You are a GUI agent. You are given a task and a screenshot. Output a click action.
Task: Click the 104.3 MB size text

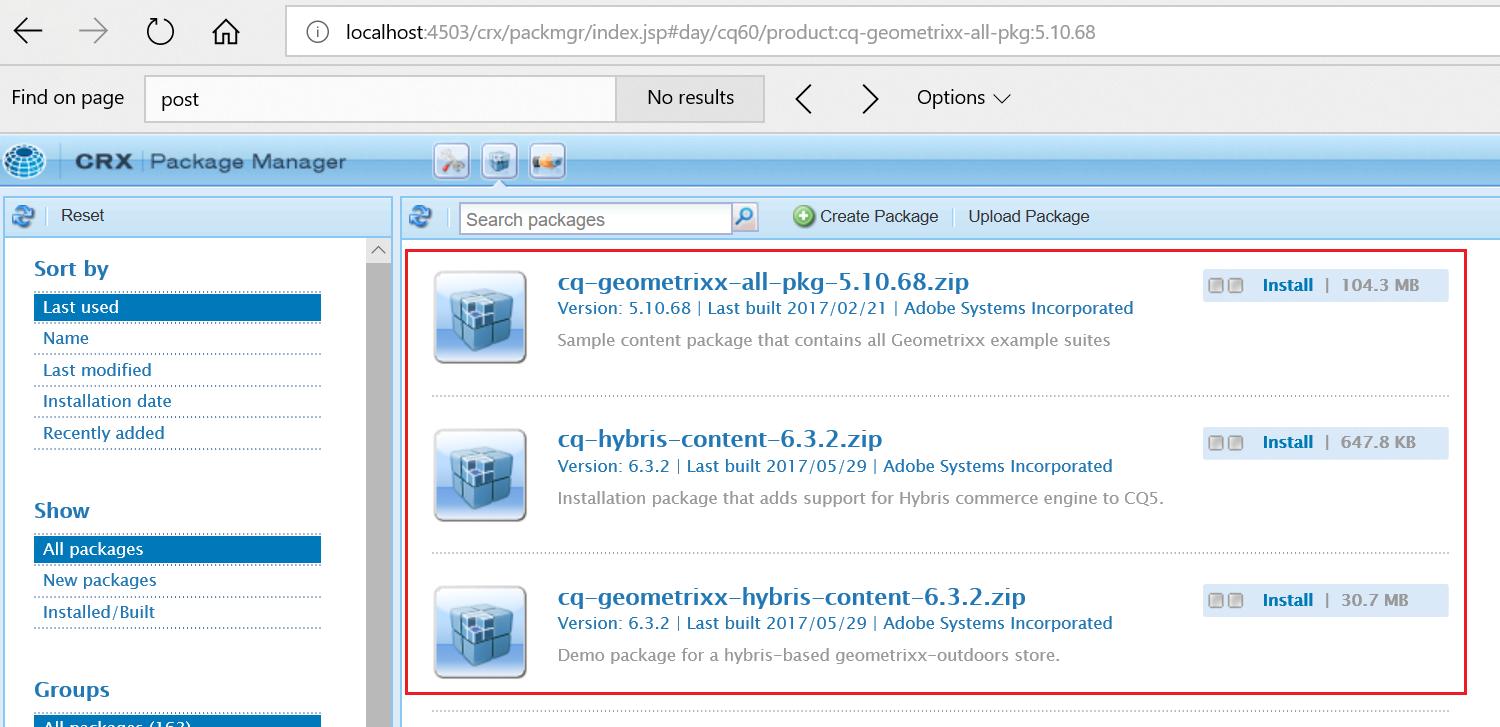tap(1380, 285)
